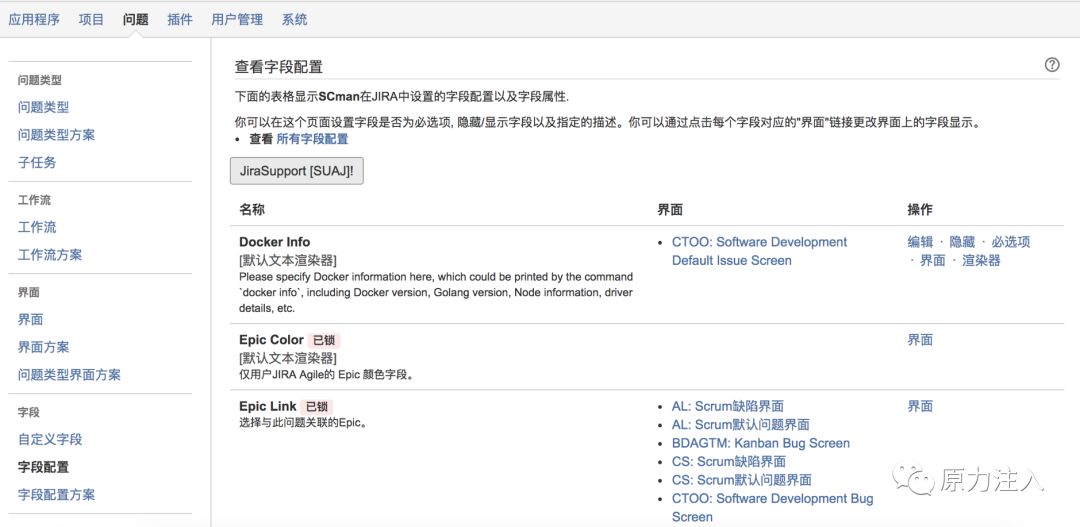Open 问题类型界面方案 sidebar link
This screenshot has height=527, width=1080.
click(x=70, y=375)
